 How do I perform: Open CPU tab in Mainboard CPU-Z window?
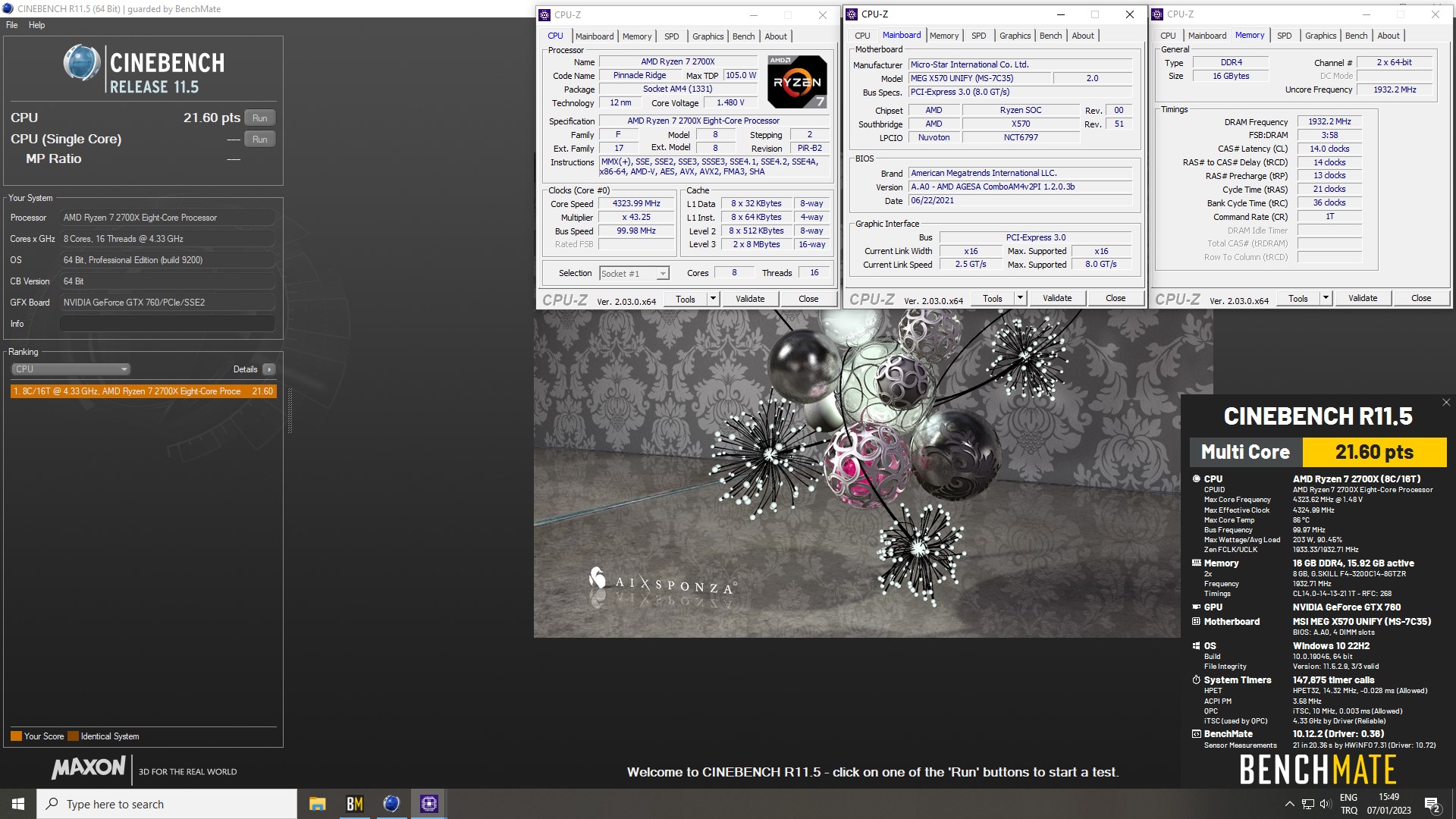[863, 36]
